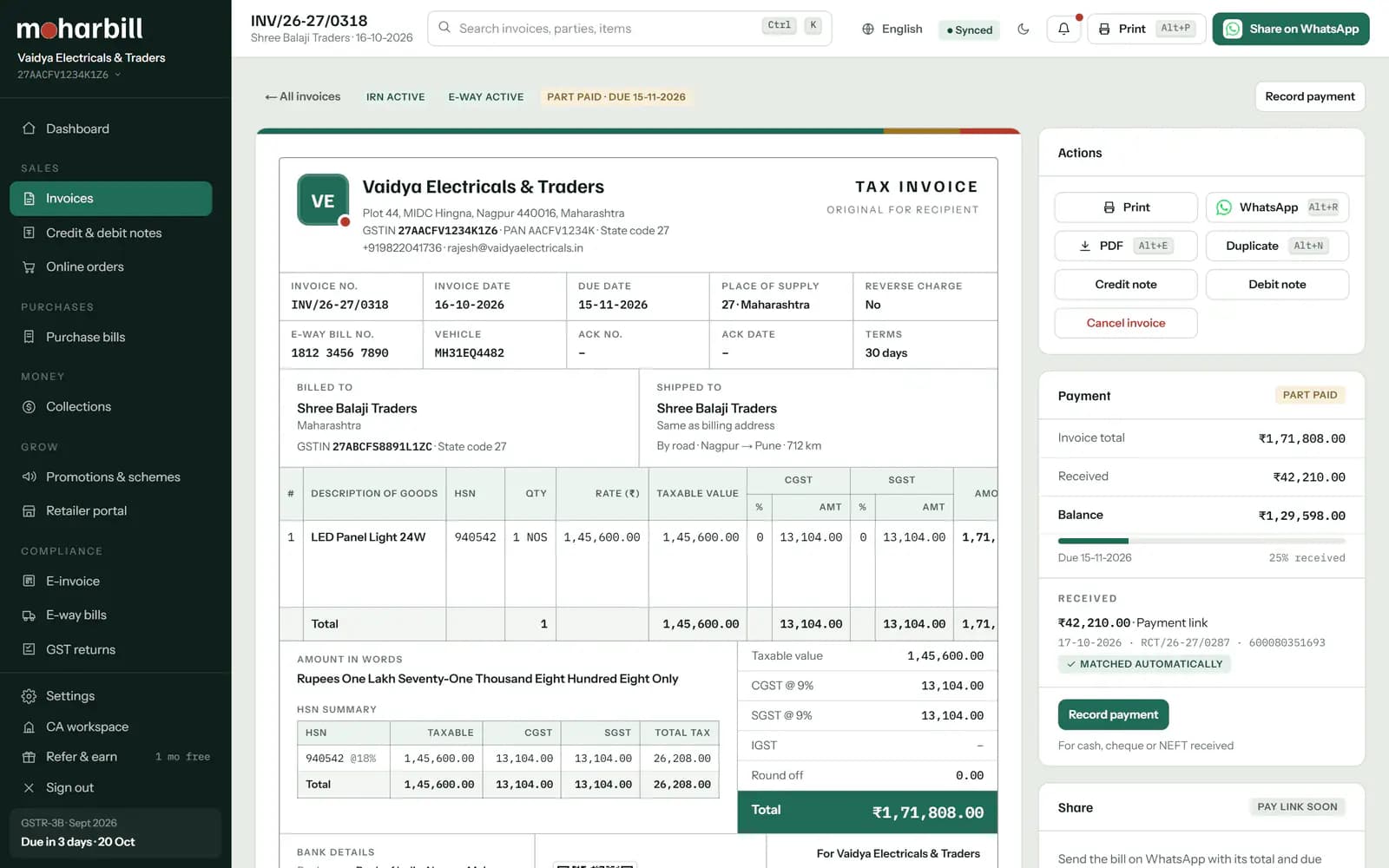Select Invoices in the sidebar

click(111, 199)
